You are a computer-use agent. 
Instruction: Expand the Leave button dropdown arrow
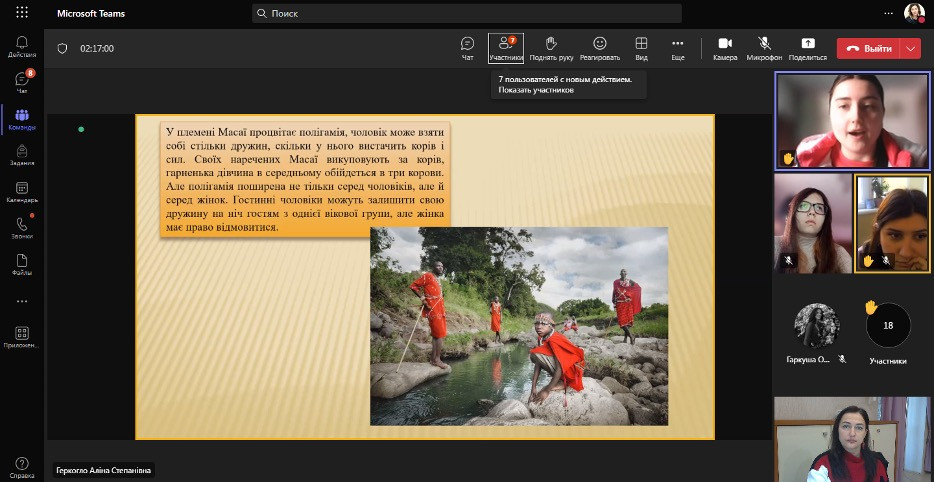(910, 48)
